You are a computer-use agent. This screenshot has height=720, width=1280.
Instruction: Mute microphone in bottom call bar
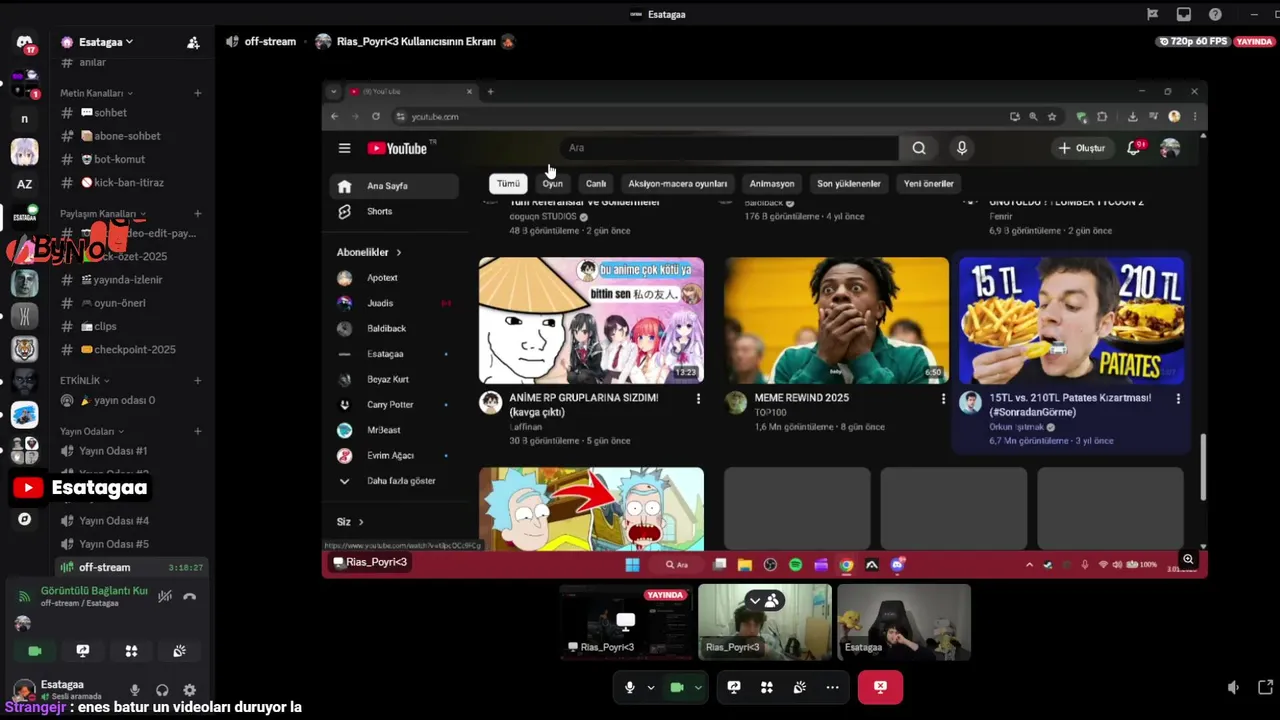point(629,687)
